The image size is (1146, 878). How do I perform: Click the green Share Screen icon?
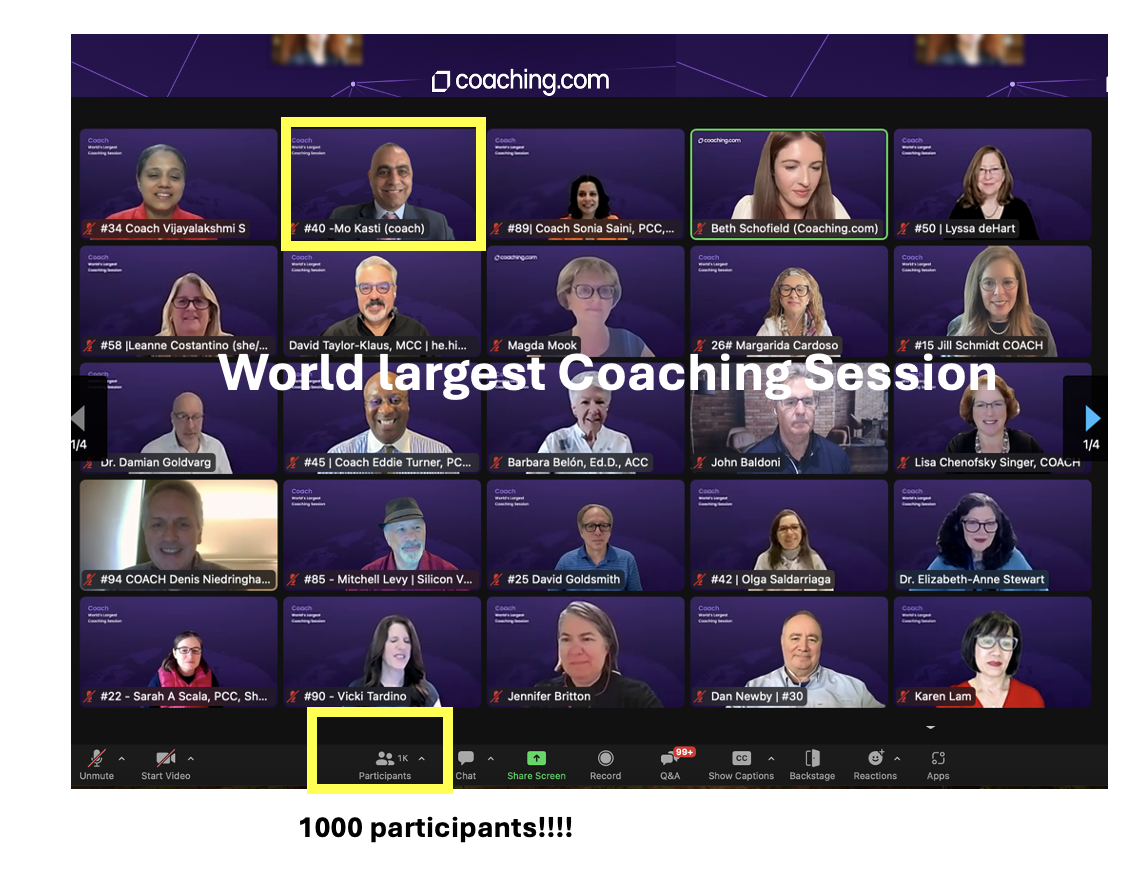(536, 759)
